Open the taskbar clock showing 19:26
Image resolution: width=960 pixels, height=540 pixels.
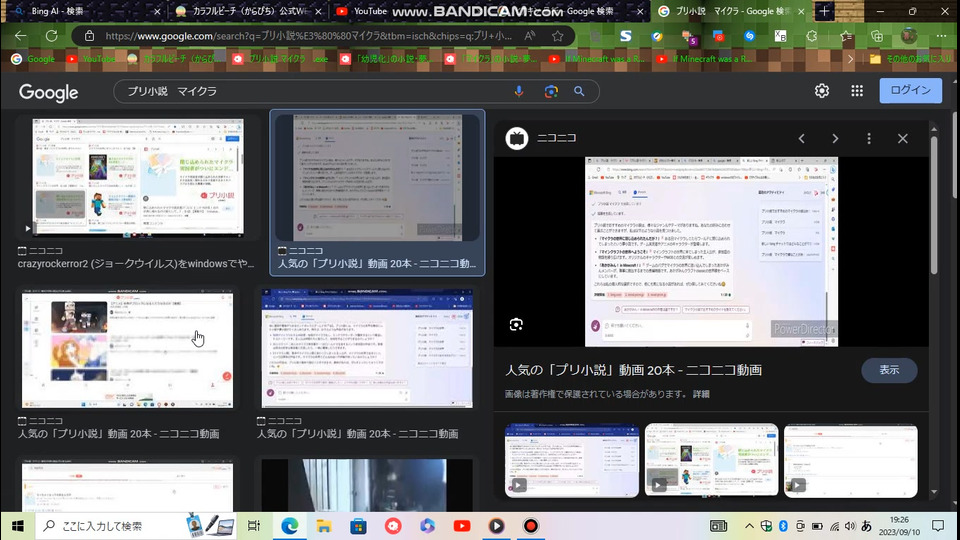point(899,525)
